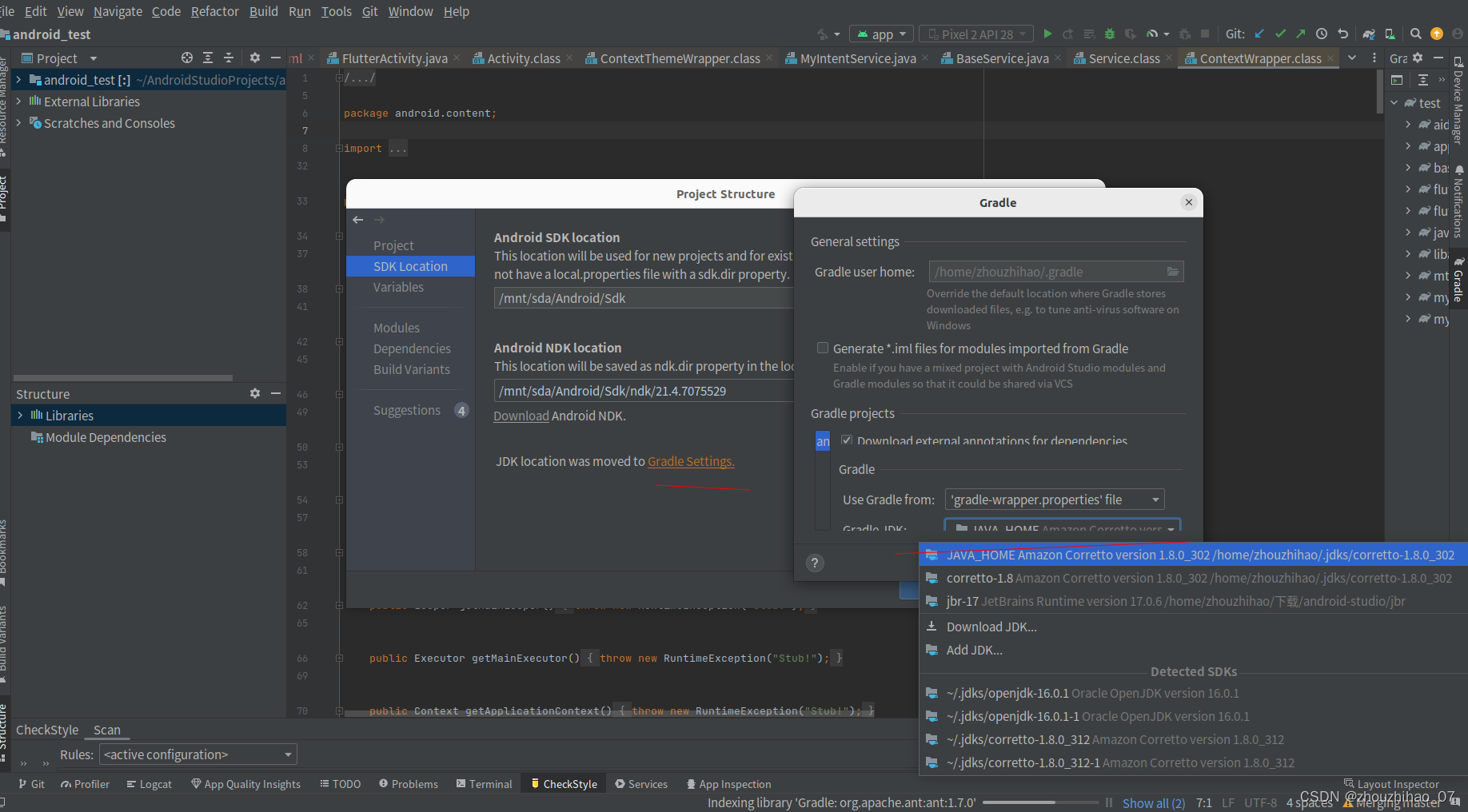Viewport: 1468px width, 812px height.
Task: Open the Build menu
Action: coord(264,11)
